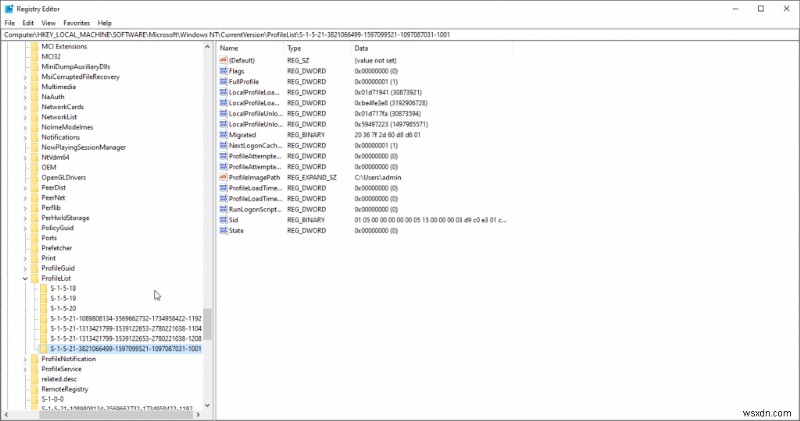Click the RunLogonScript... value icon
The image size is (800, 421).
pyautogui.click(x=223, y=209)
